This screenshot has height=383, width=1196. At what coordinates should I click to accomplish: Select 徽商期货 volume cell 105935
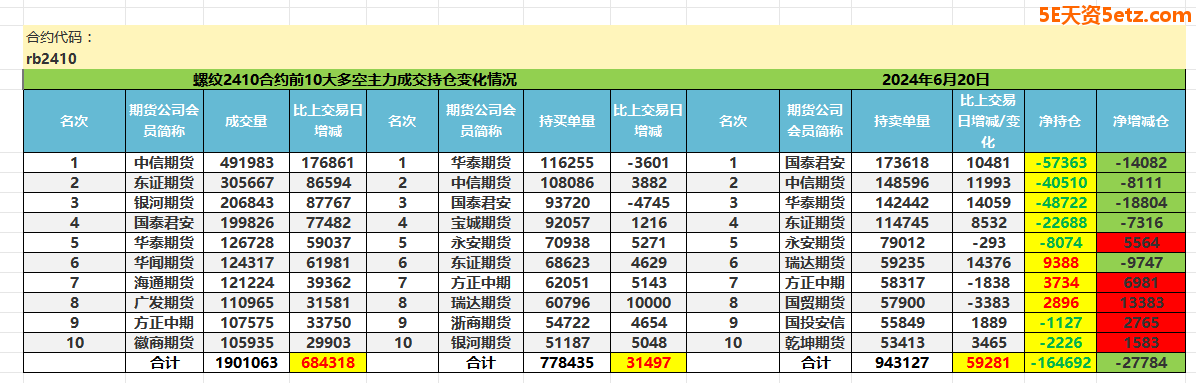(246, 343)
